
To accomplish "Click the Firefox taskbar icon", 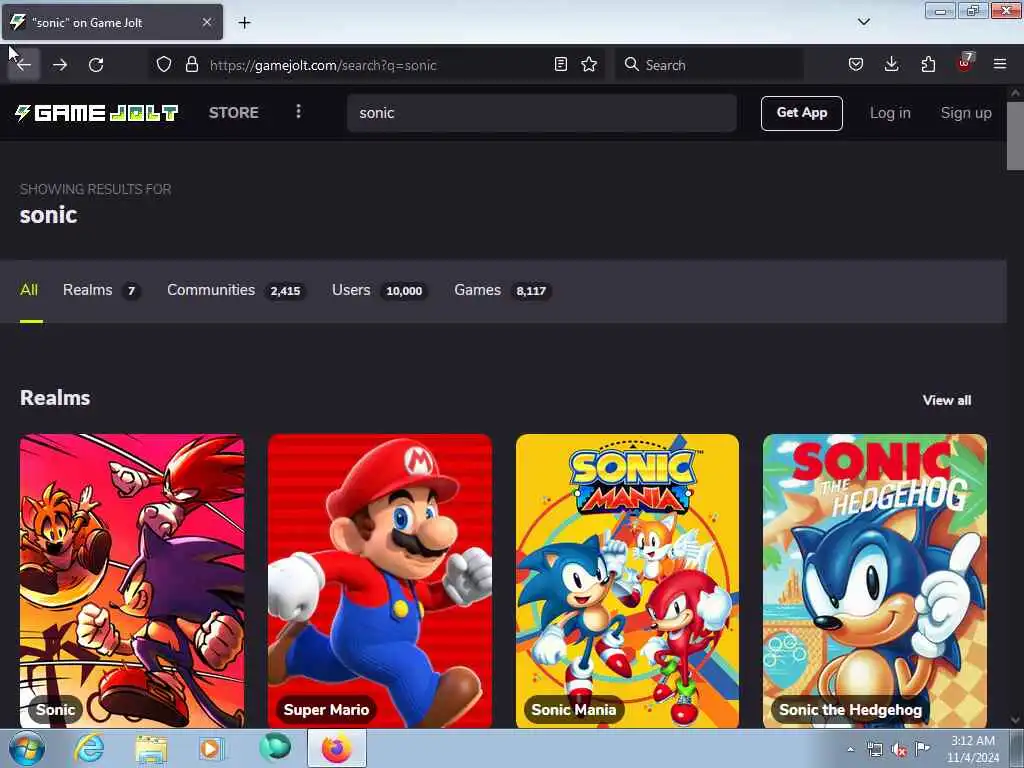I will coord(336,748).
